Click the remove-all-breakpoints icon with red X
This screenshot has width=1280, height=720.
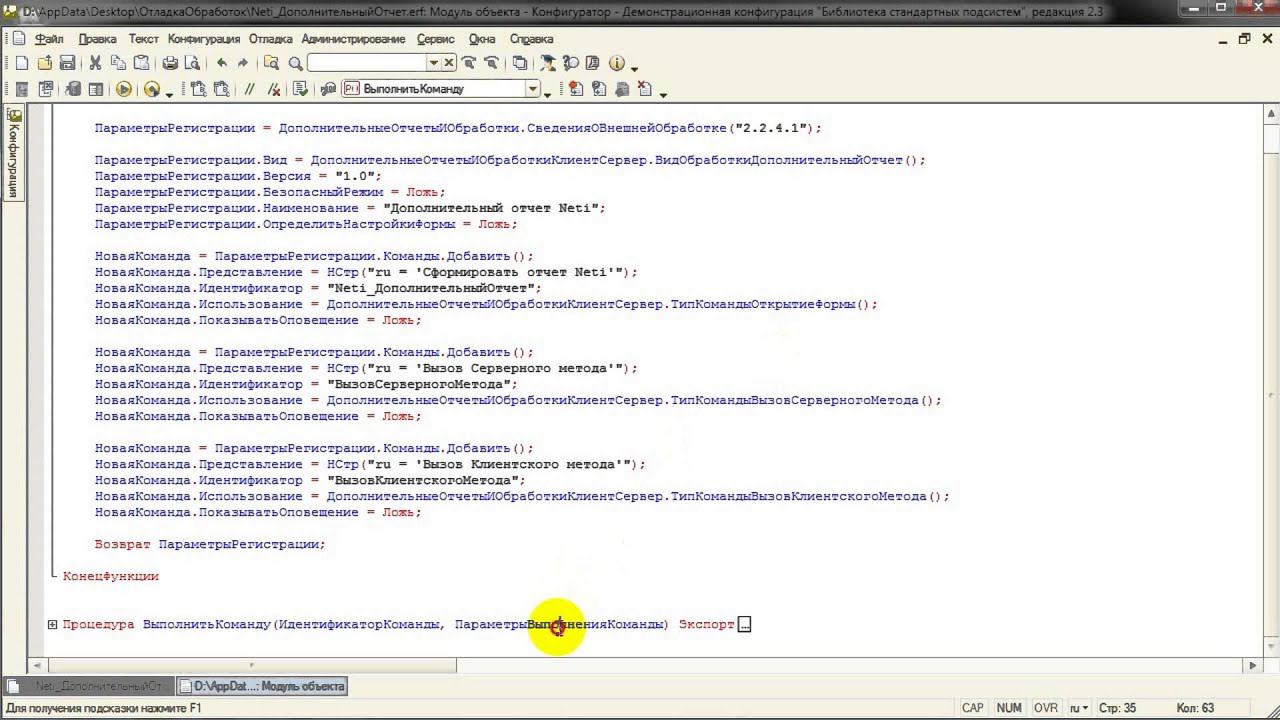coord(644,89)
